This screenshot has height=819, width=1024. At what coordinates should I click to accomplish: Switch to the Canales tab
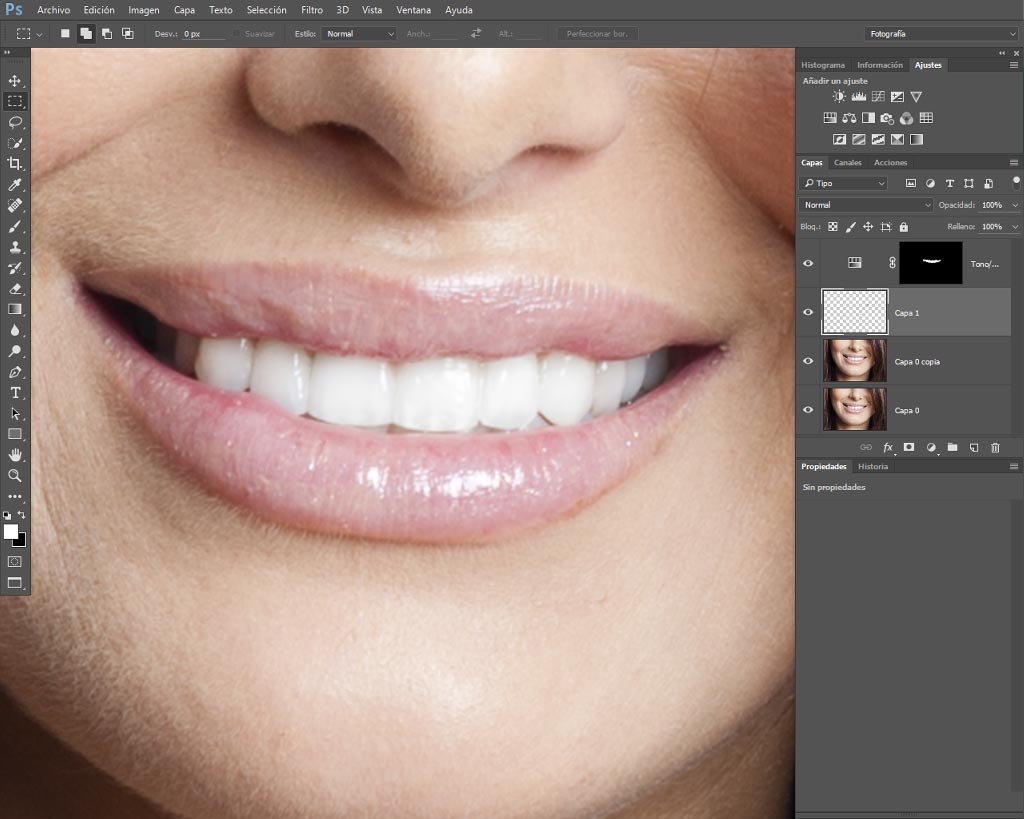(x=848, y=163)
